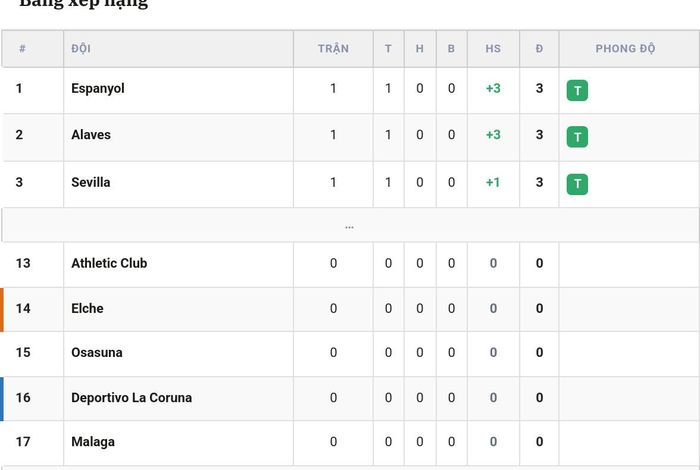Click the # rank column header

tap(22, 49)
